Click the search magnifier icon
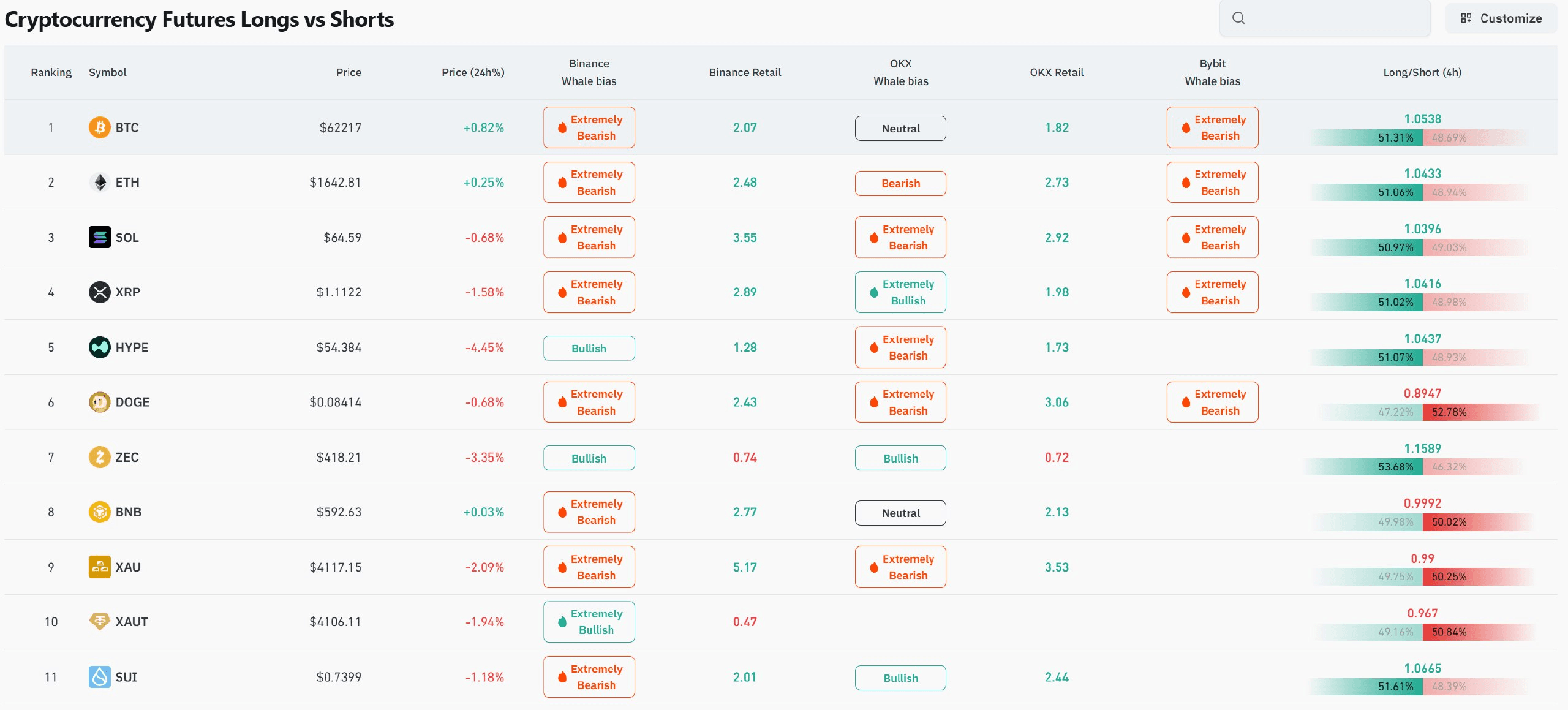Viewport: 1568px width, 710px height. [1238, 18]
